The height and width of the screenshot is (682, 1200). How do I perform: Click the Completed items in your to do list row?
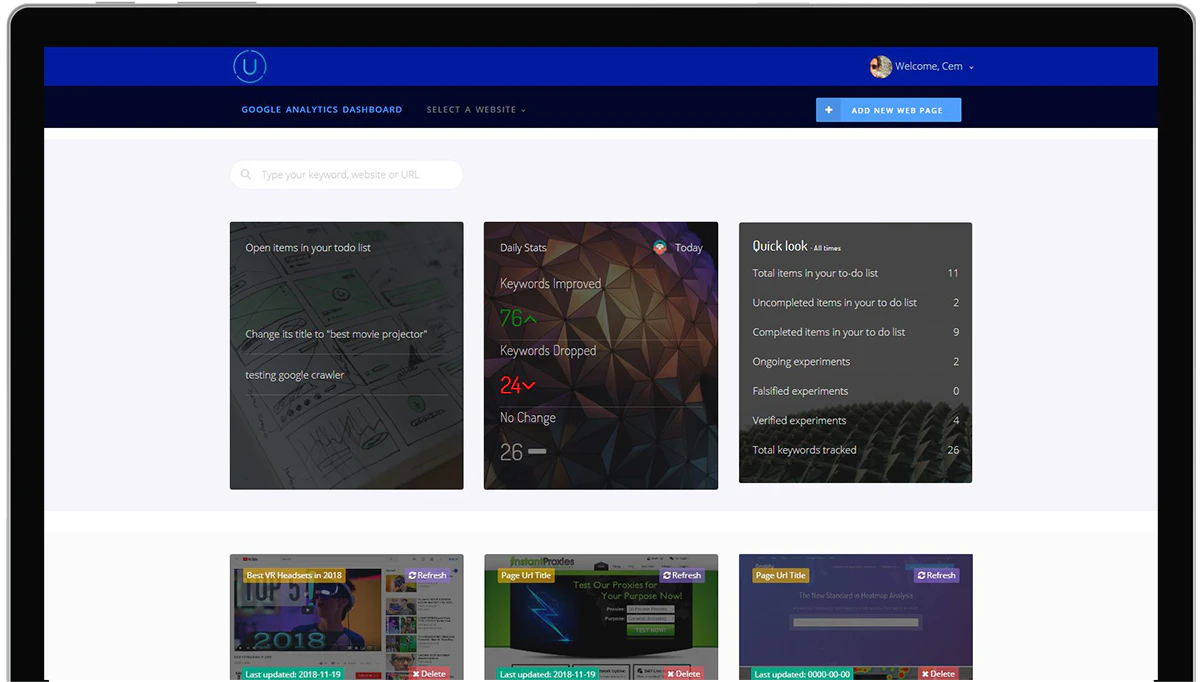pyautogui.click(x=855, y=332)
